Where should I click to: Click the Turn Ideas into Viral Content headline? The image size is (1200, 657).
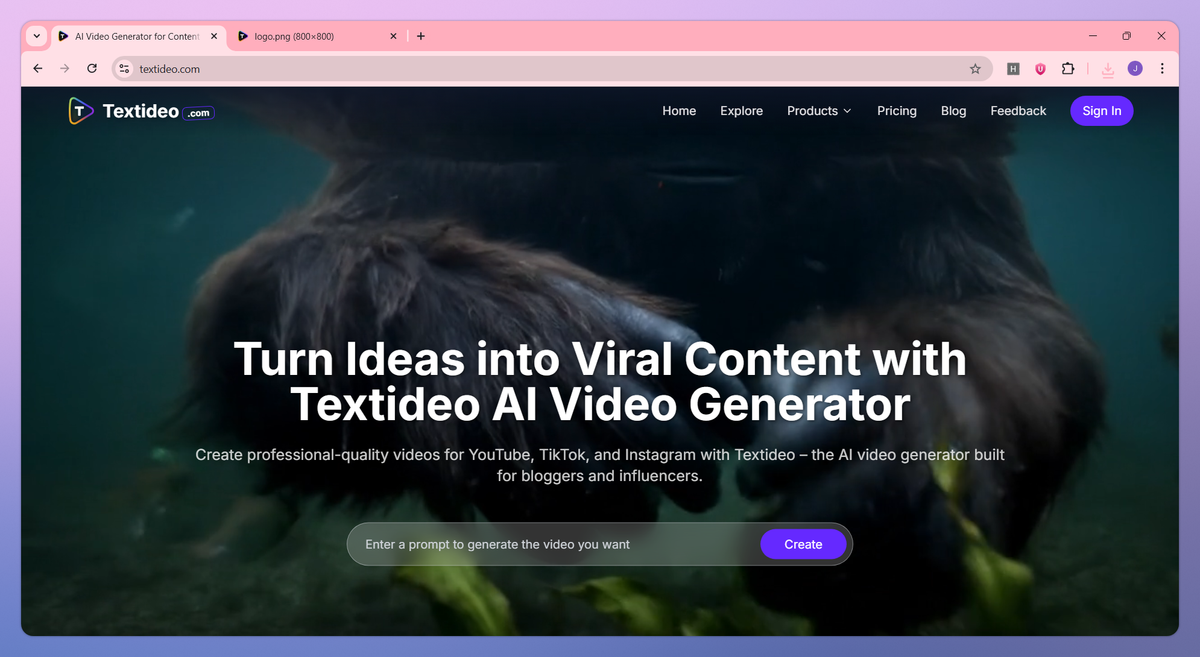pyautogui.click(x=600, y=382)
